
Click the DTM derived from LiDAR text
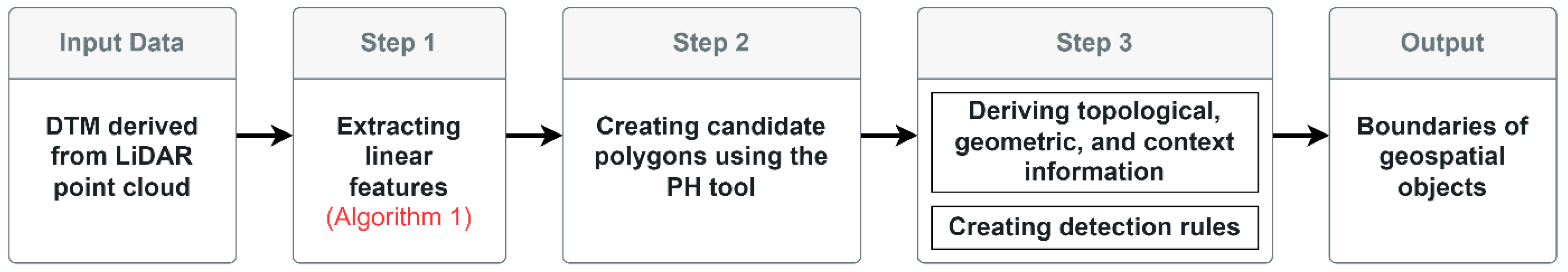coord(122,141)
